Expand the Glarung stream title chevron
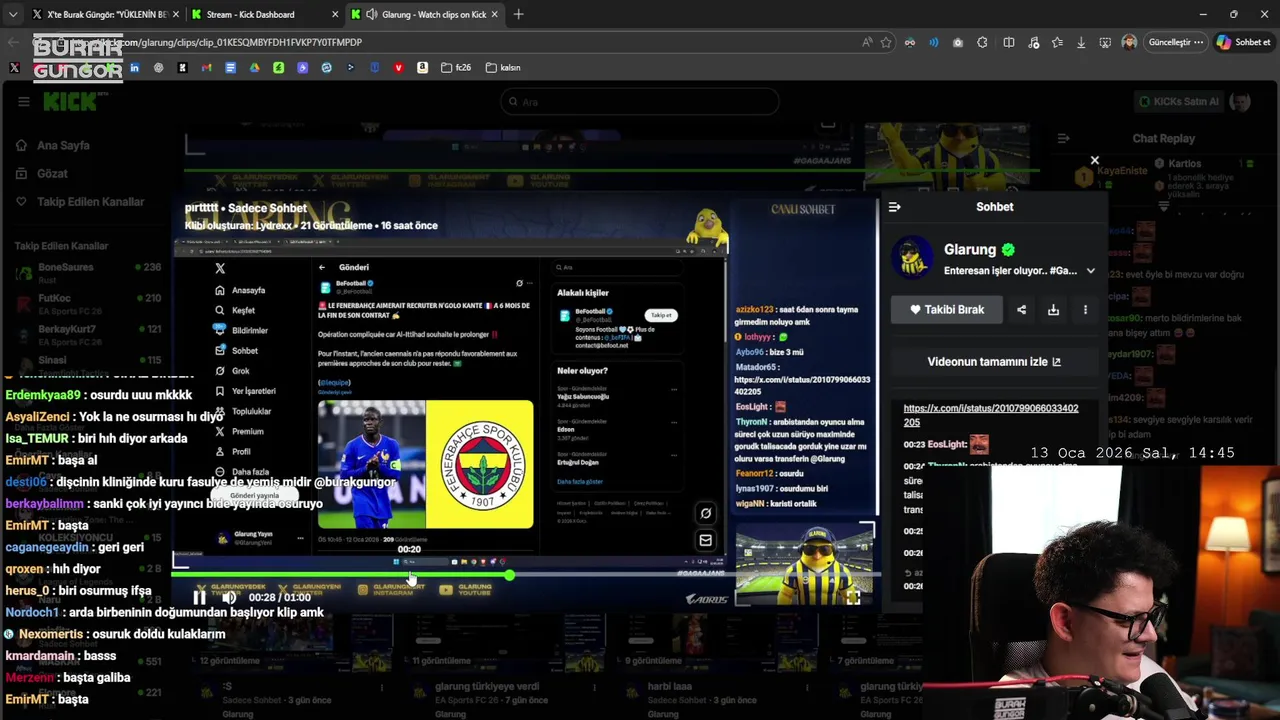Viewport: 1280px width, 720px height. pyautogui.click(x=1090, y=271)
